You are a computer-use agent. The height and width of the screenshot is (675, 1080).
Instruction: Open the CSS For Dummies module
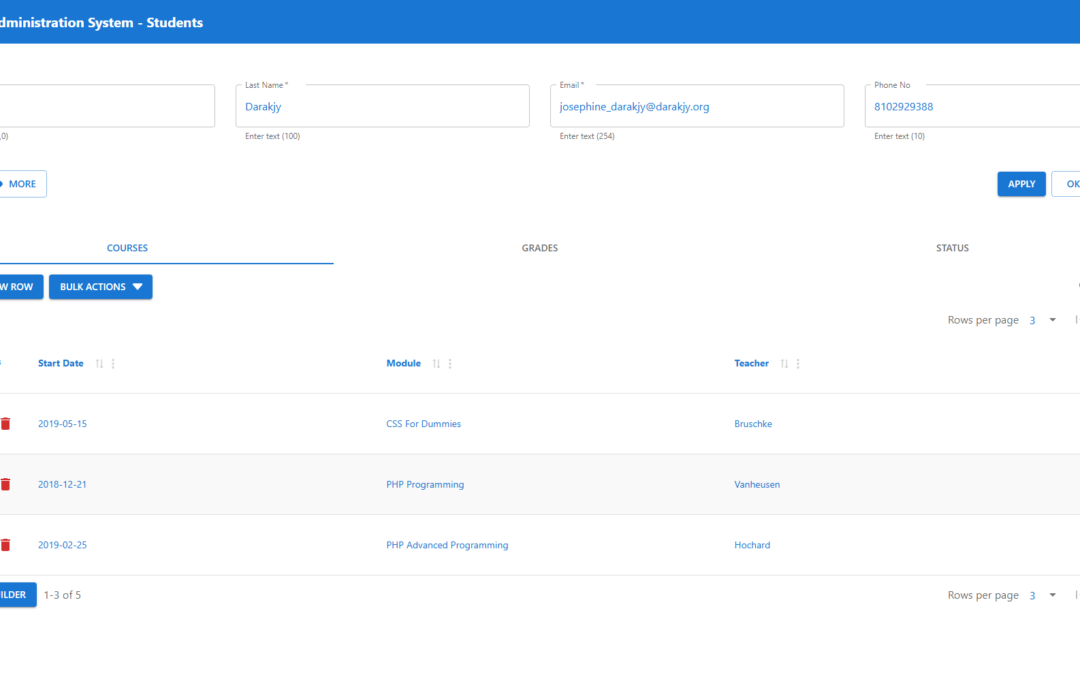click(423, 424)
